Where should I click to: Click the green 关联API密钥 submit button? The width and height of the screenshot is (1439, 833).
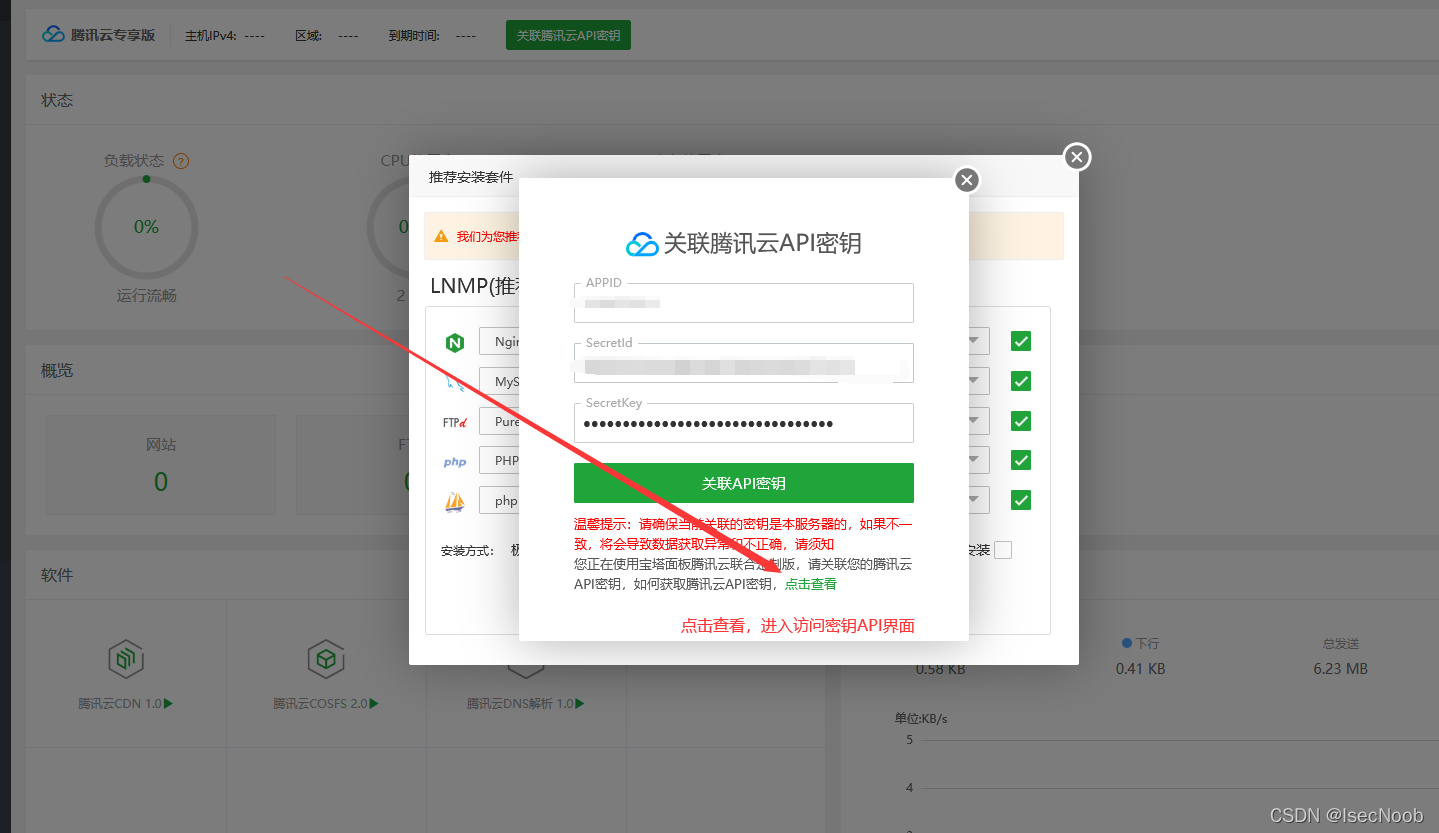point(744,483)
